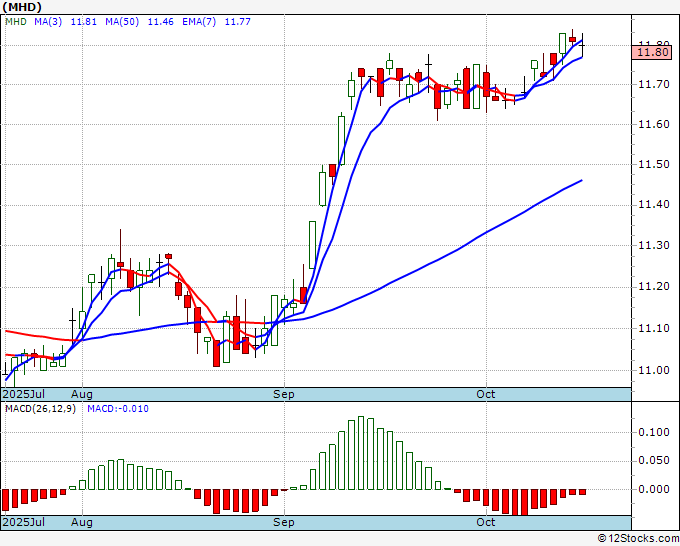This screenshot has width=680, height=546.
Task: Click the 11.30 price axis label
Action: point(654,245)
